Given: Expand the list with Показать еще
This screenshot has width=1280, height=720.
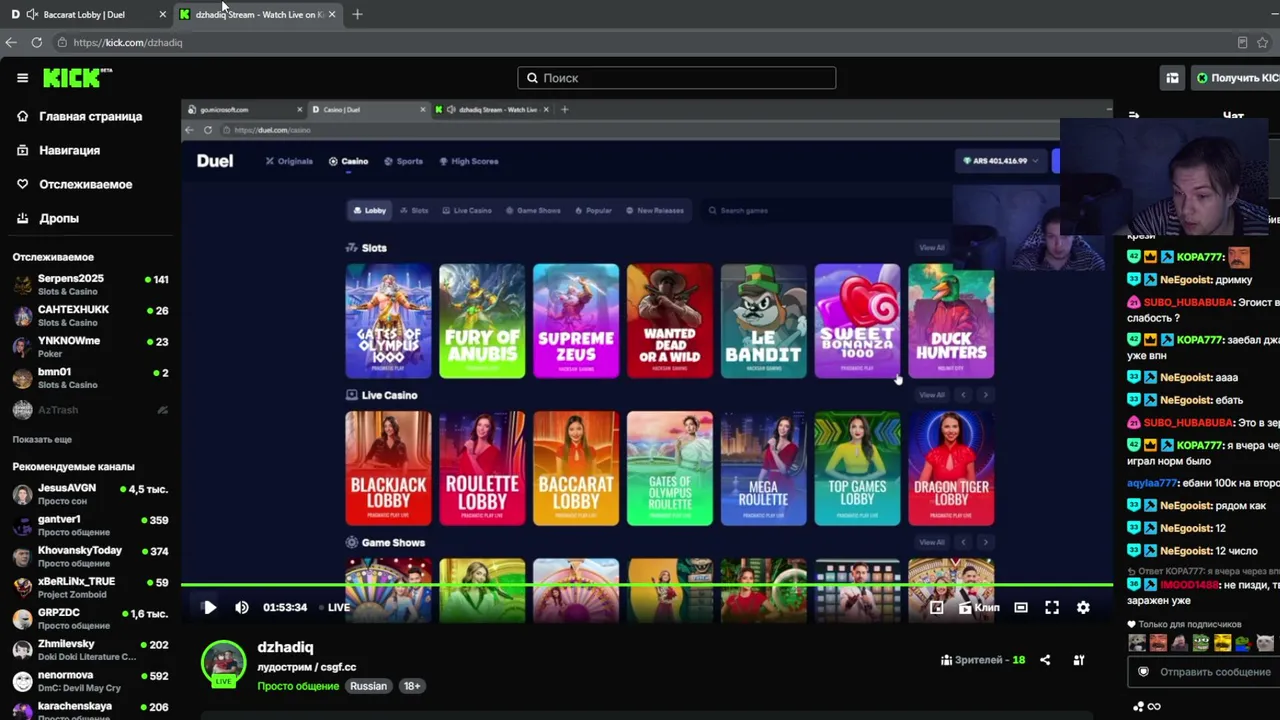Looking at the screenshot, I should pyautogui.click(x=42, y=440).
